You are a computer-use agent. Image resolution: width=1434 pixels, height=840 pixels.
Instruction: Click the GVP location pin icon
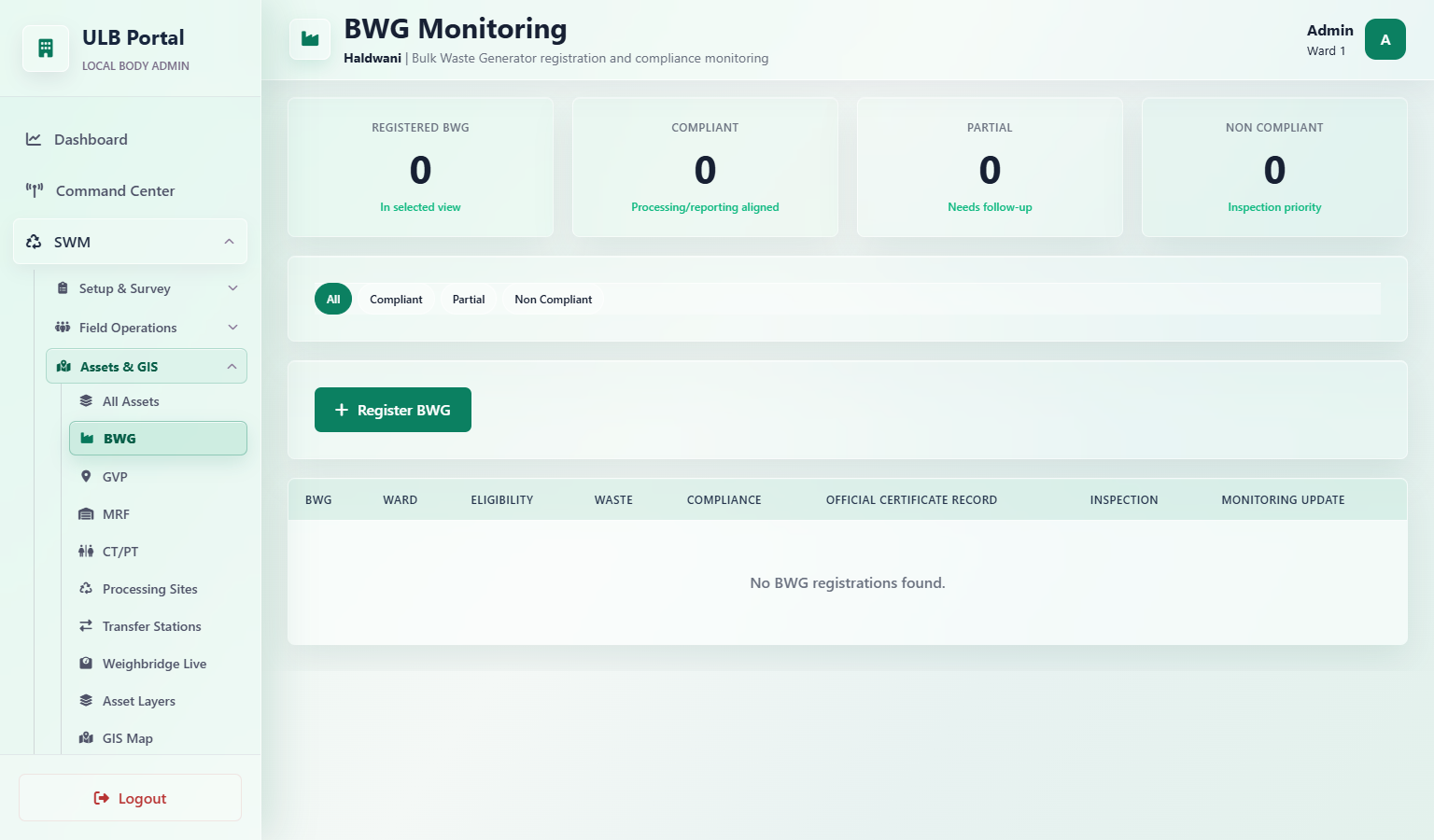tap(86, 476)
